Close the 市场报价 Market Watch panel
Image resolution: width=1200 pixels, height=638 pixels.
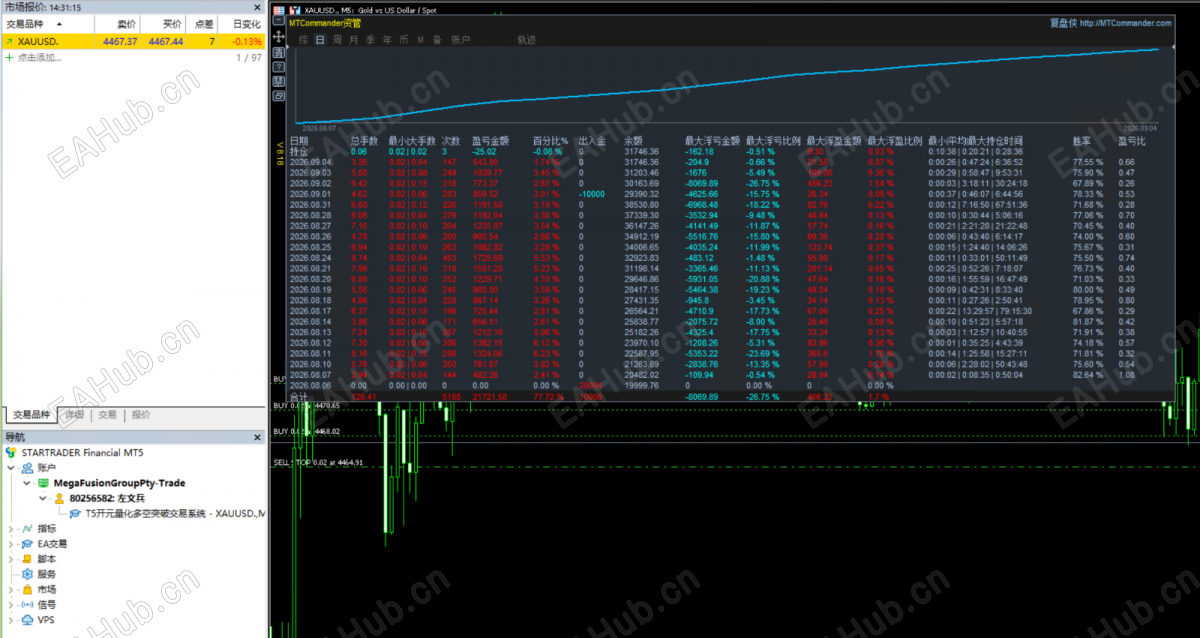click(259, 7)
